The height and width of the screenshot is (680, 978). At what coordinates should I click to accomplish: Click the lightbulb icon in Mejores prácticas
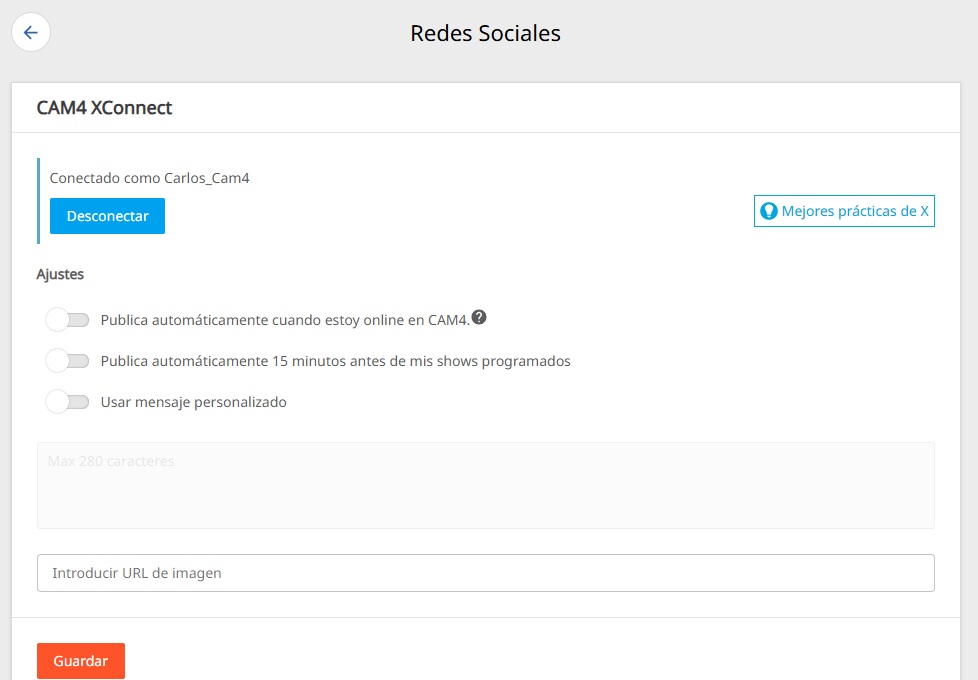[x=768, y=211]
